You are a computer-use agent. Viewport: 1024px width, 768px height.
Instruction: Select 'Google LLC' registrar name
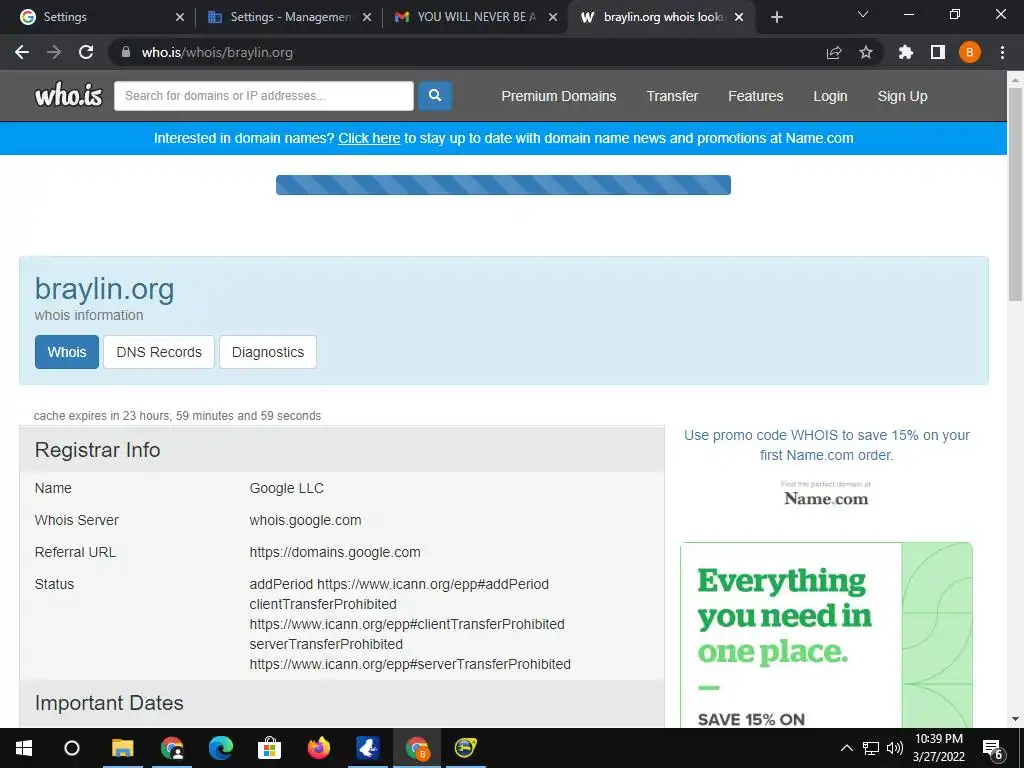(x=287, y=488)
